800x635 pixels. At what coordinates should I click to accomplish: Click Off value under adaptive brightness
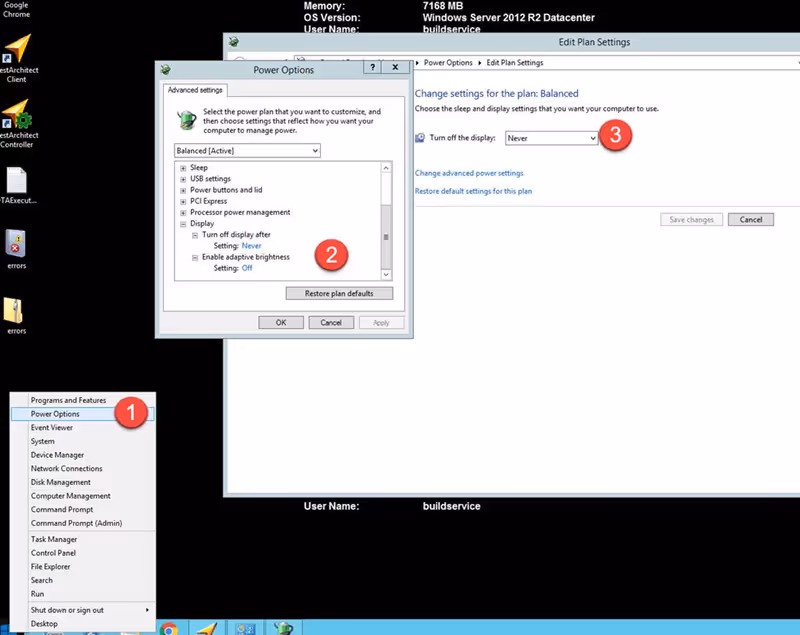247,268
